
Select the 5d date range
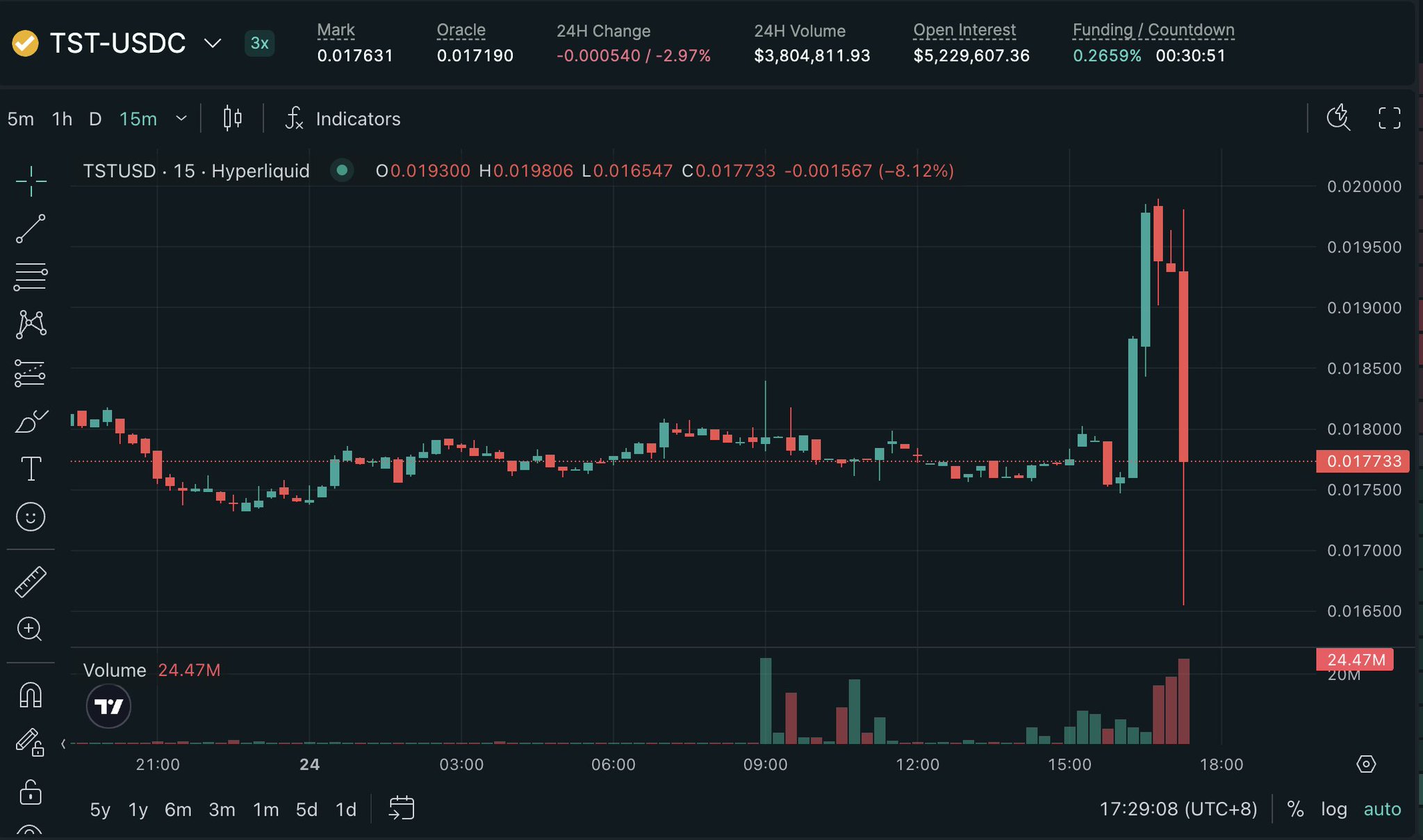coord(306,809)
